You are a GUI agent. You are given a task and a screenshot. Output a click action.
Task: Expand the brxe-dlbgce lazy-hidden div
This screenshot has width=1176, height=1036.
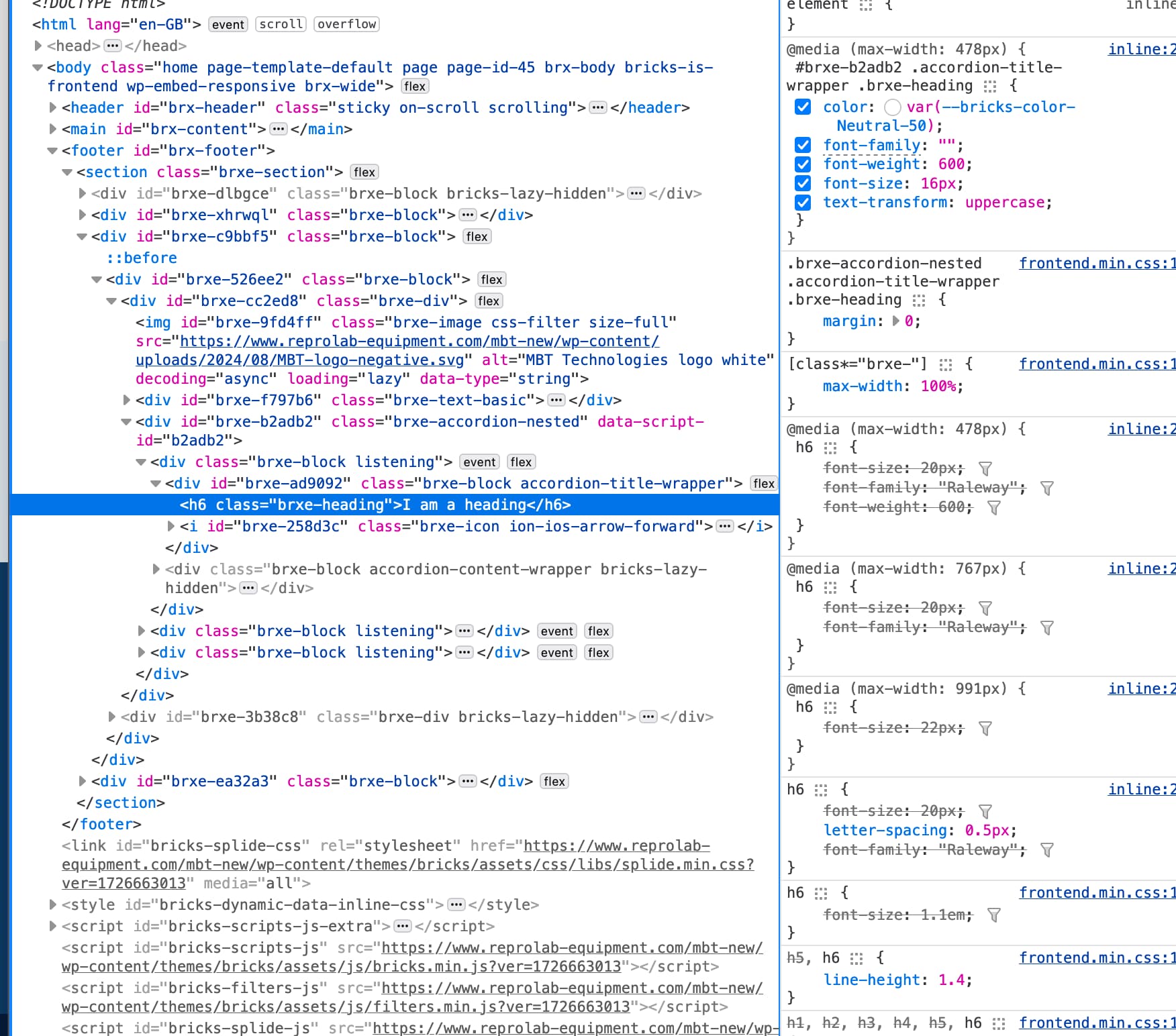pyautogui.click(x=83, y=194)
